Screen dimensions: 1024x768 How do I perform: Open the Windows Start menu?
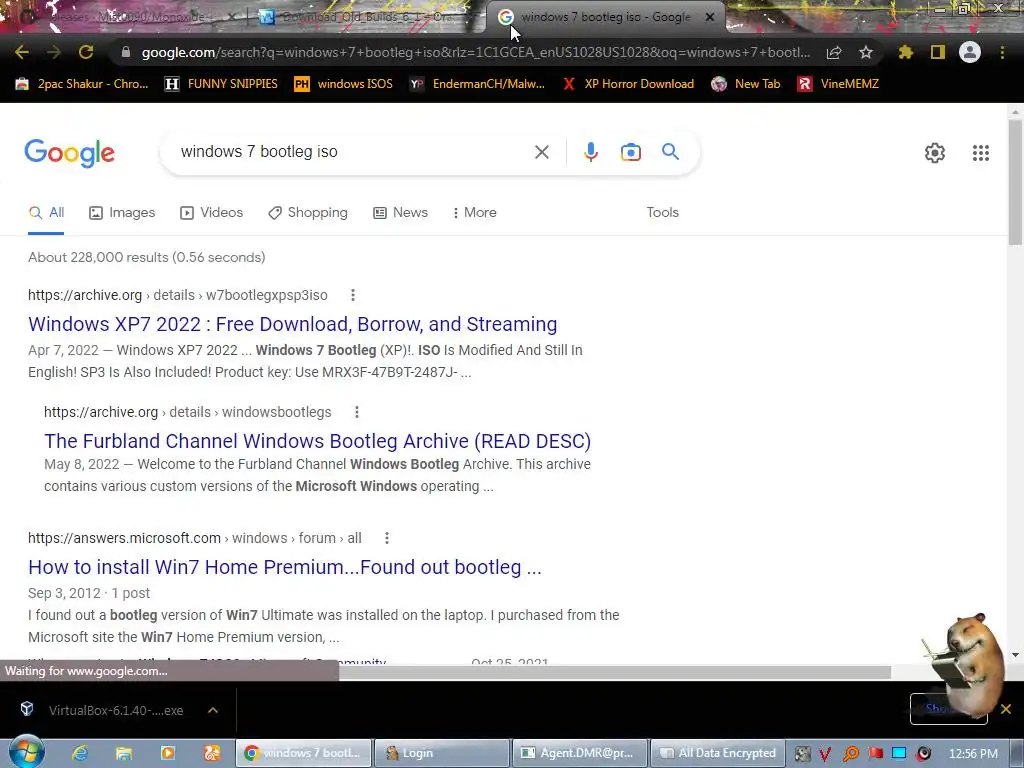(26, 752)
